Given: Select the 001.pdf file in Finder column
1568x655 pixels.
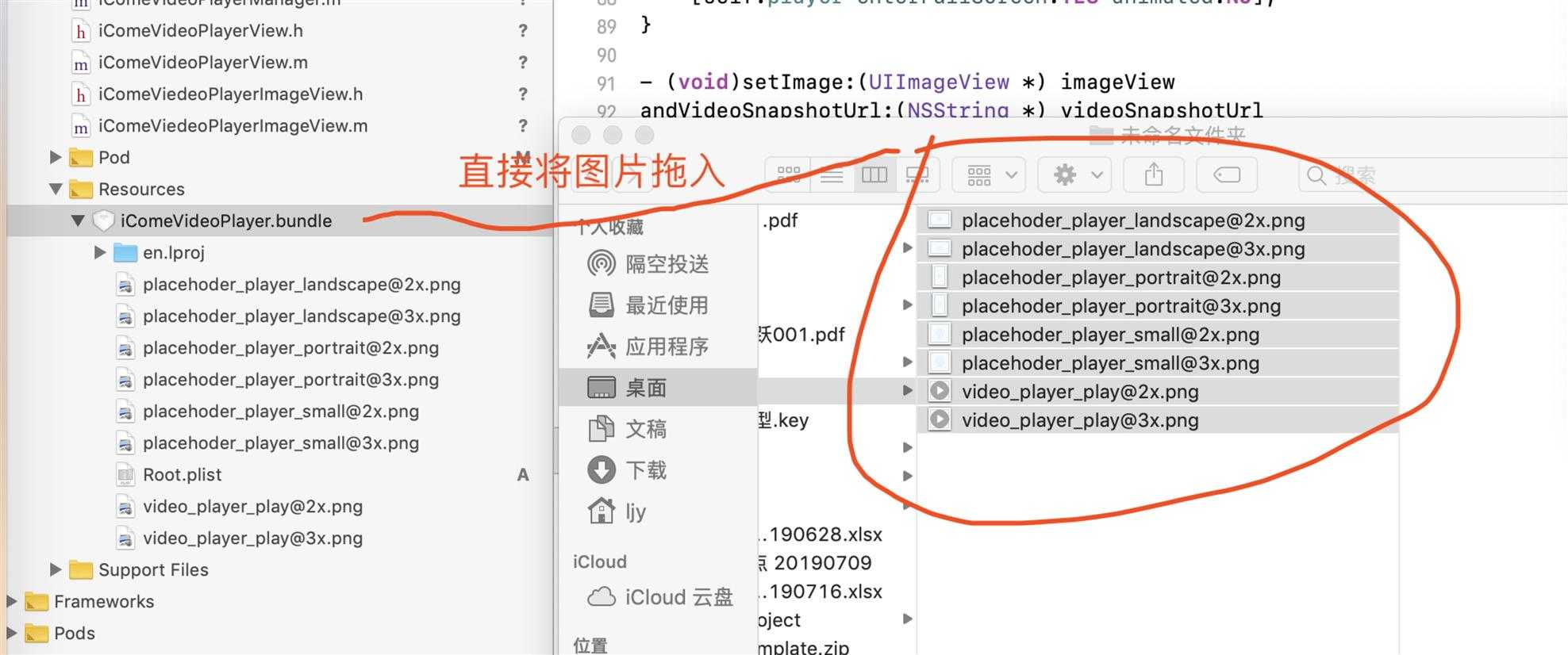Looking at the screenshot, I should [x=801, y=335].
